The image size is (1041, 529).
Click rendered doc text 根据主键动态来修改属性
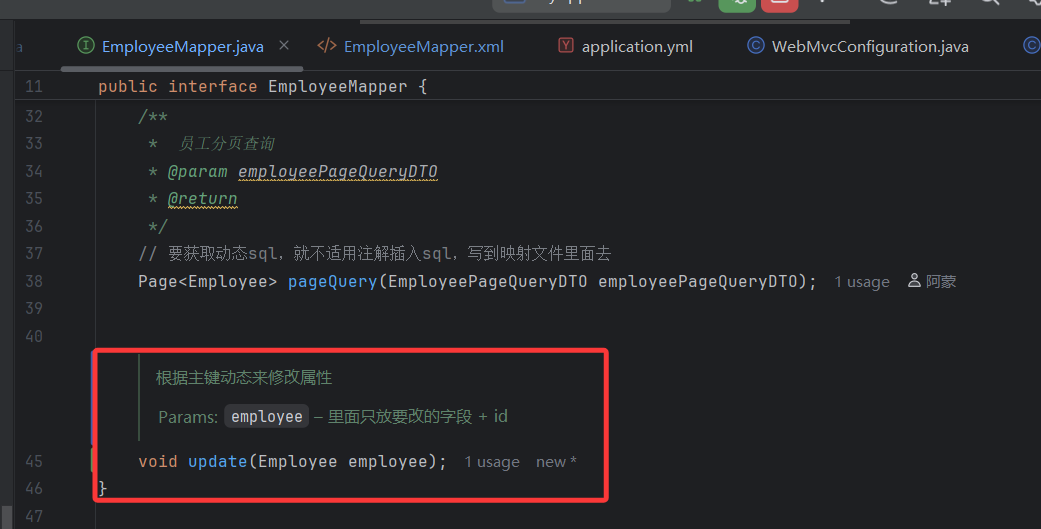click(244, 378)
